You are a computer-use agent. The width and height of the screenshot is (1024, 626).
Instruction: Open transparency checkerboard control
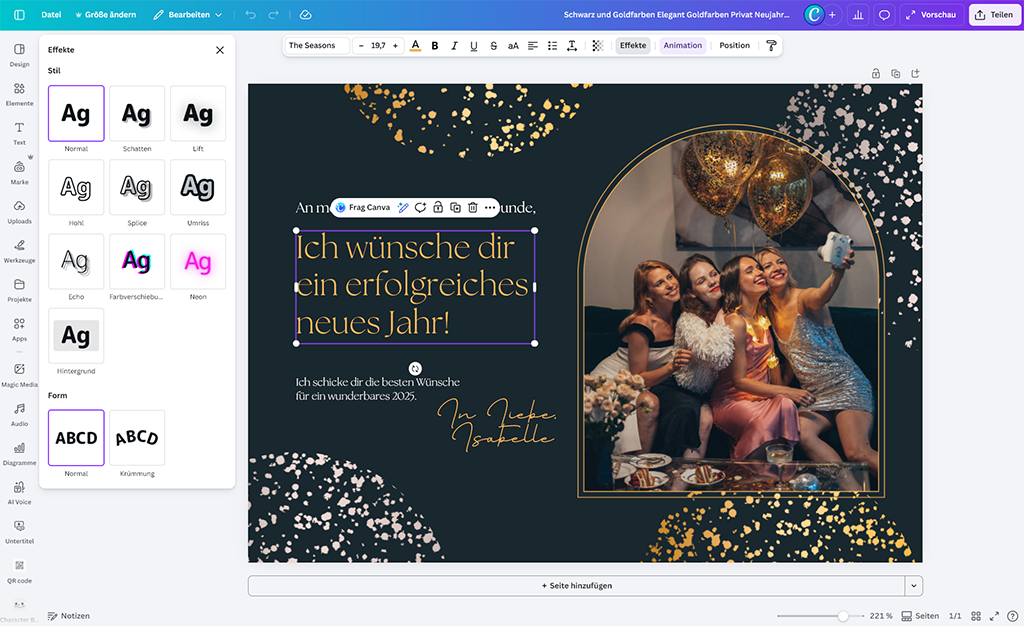(x=598, y=46)
